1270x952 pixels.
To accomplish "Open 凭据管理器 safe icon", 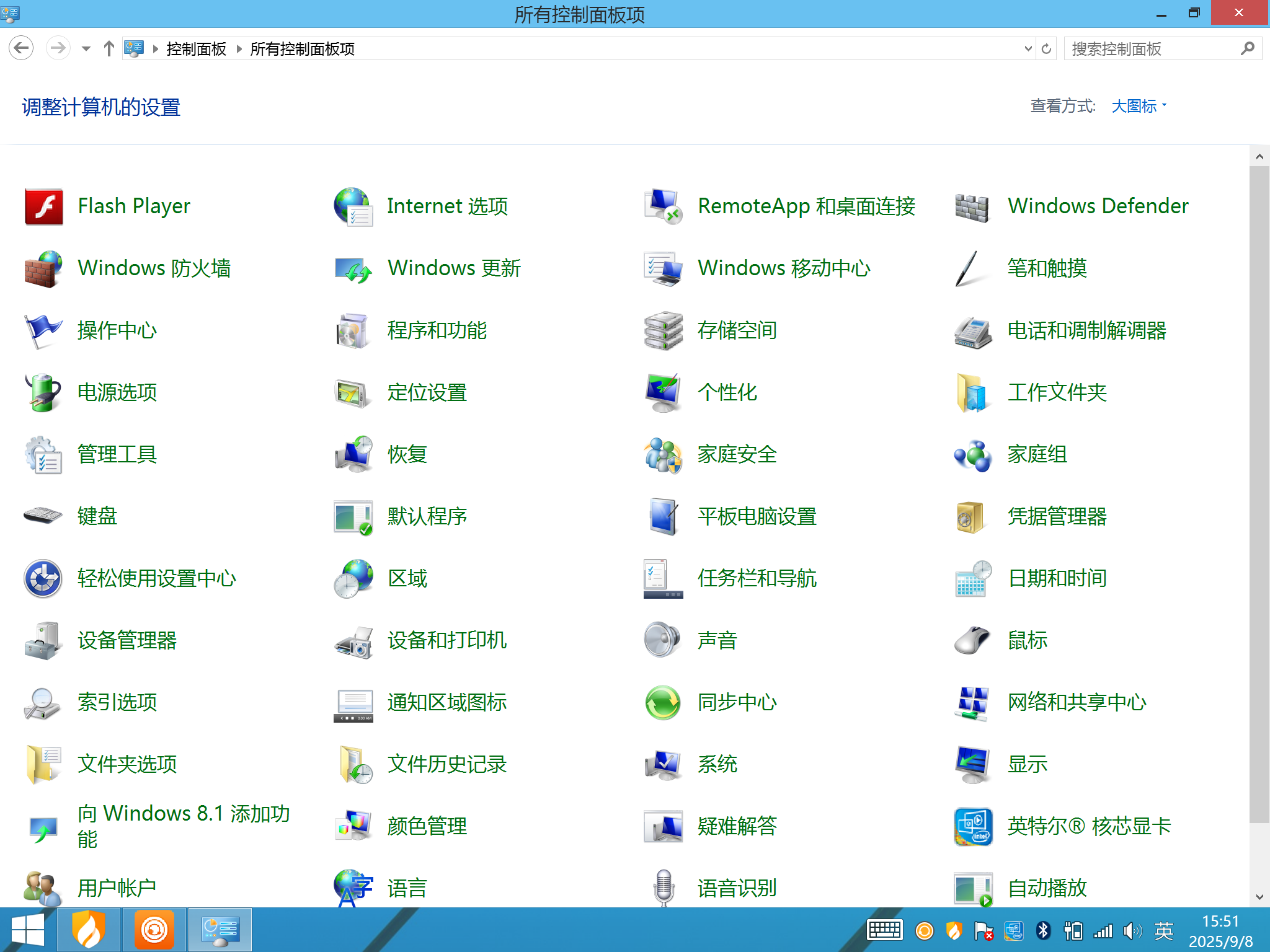I will (970, 518).
